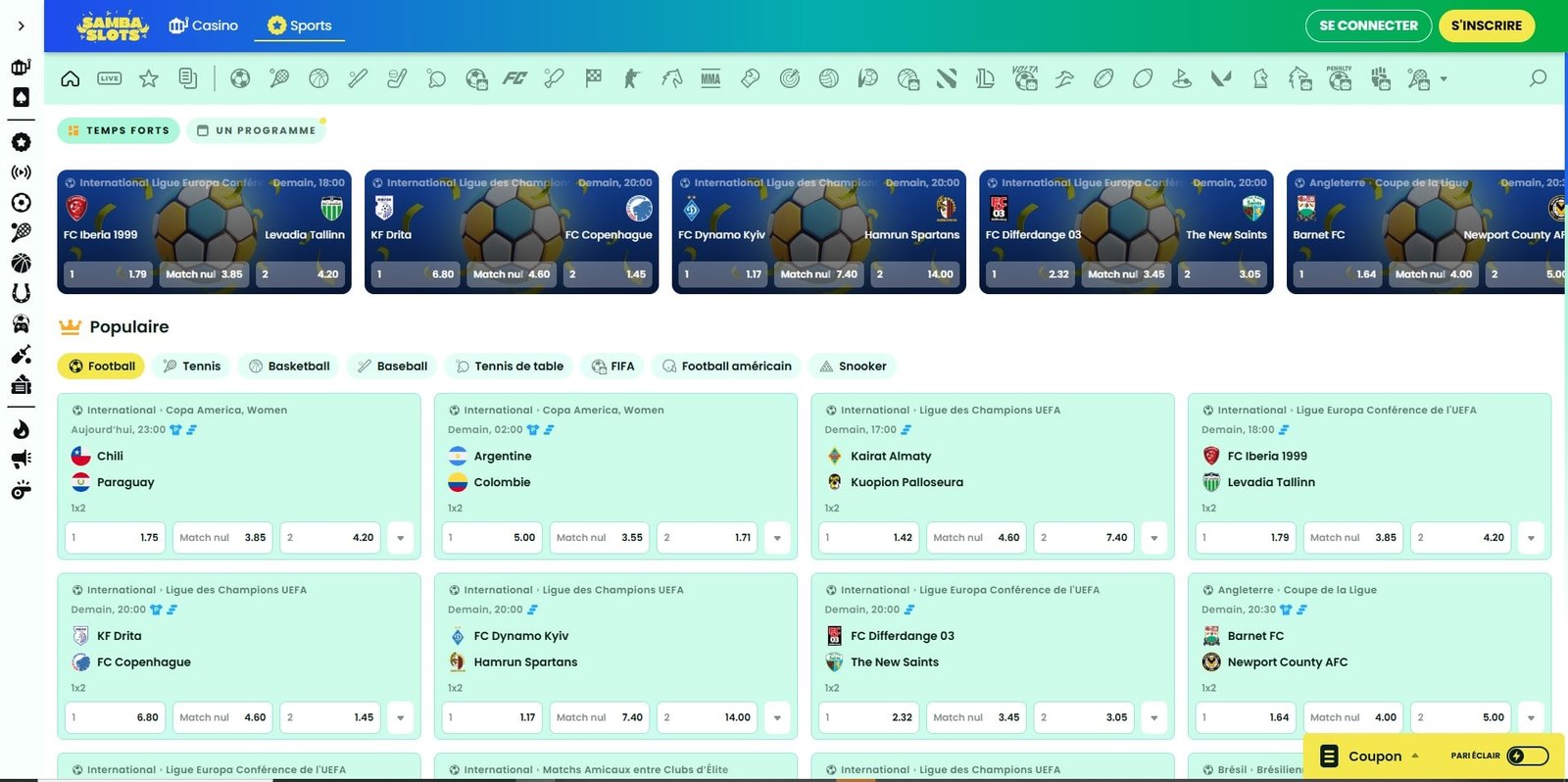The image size is (1568, 782).
Task: Click the spade card icon in left sidebar
Action: point(21,97)
